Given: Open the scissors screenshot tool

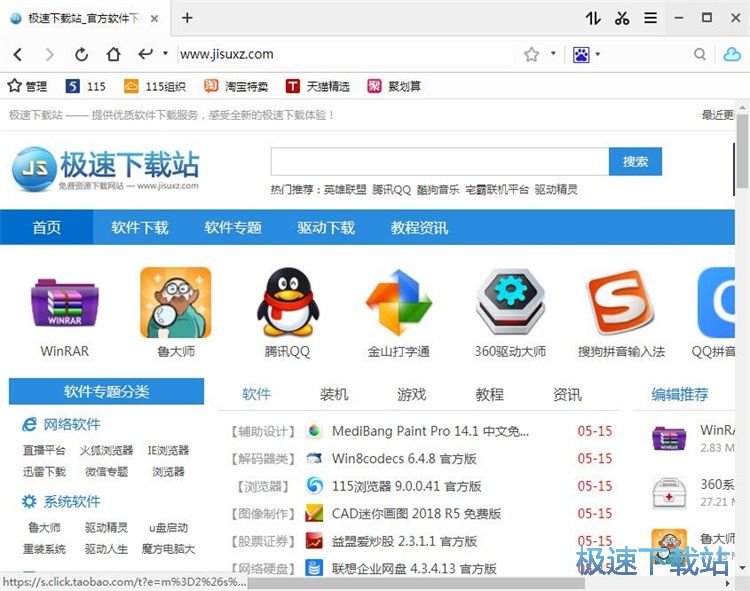Looking at the screenshot, I should coord(622,18).
